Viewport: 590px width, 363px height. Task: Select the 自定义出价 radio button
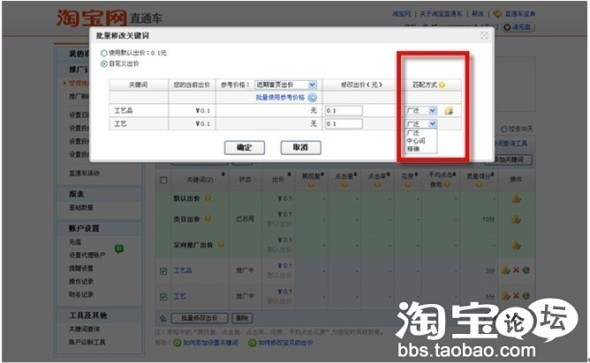coord(104,64)
